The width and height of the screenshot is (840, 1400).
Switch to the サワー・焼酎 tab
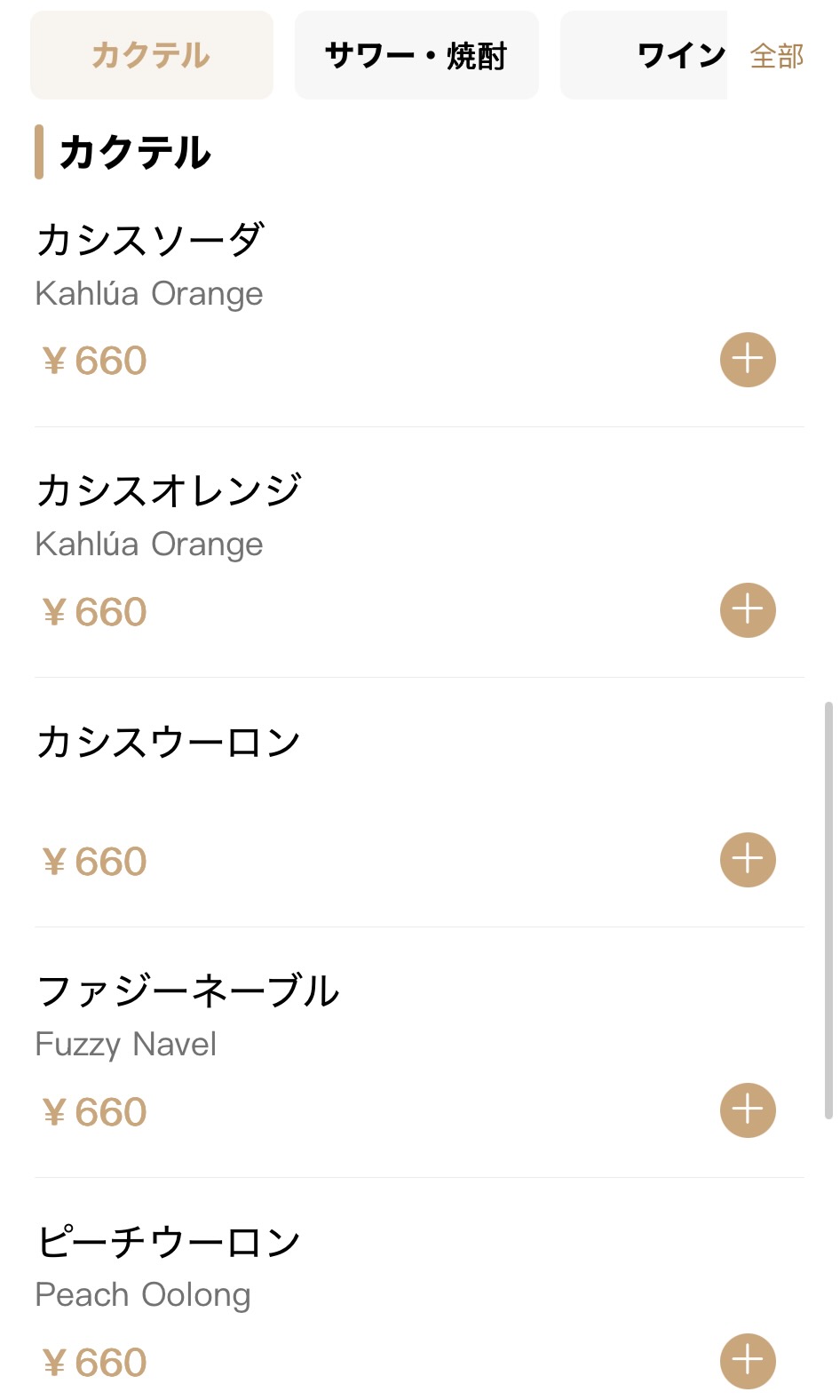point(416,55)
